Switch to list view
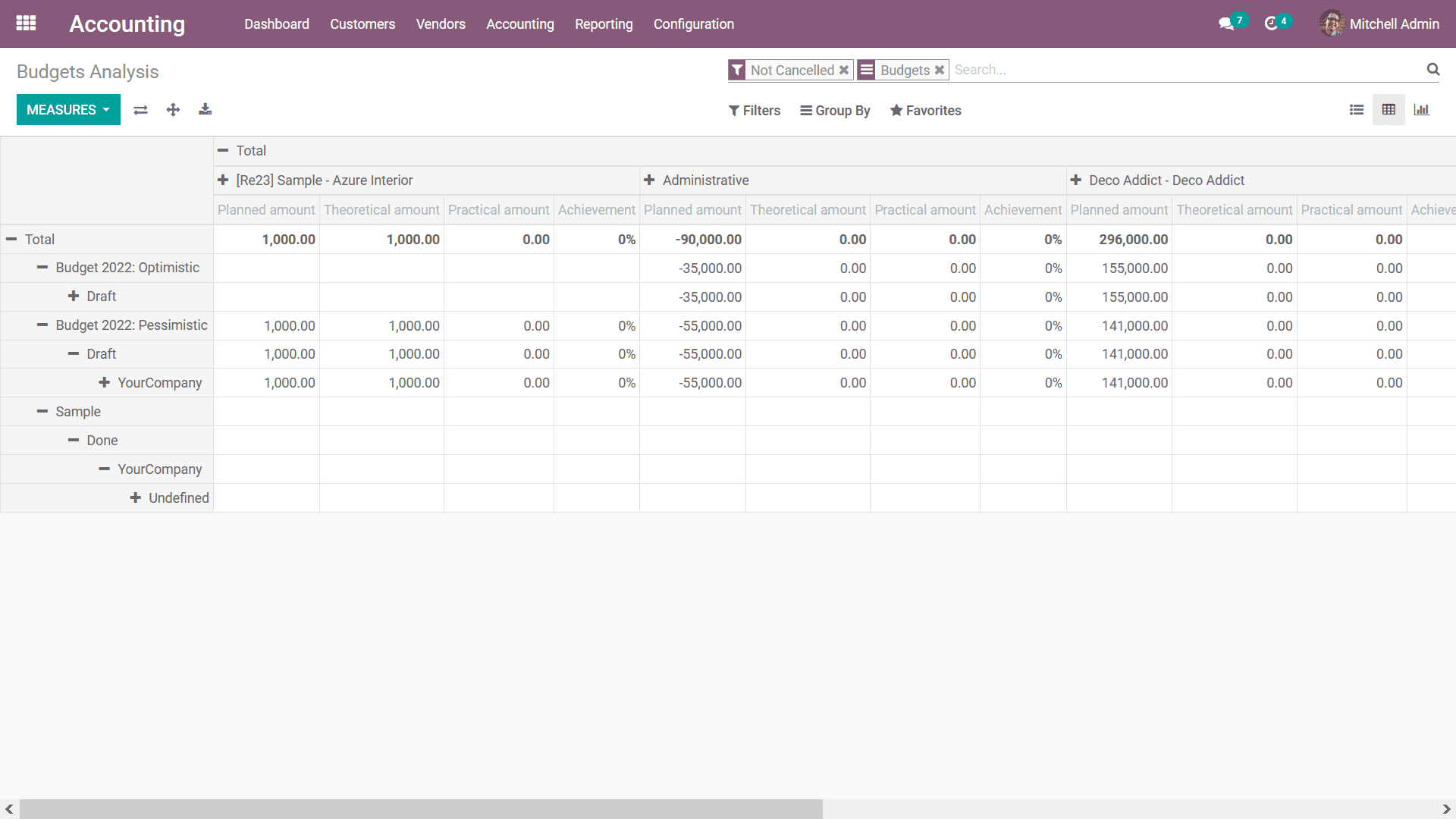This screenshot has height=819, width=1456. (x=1357, y=110)
